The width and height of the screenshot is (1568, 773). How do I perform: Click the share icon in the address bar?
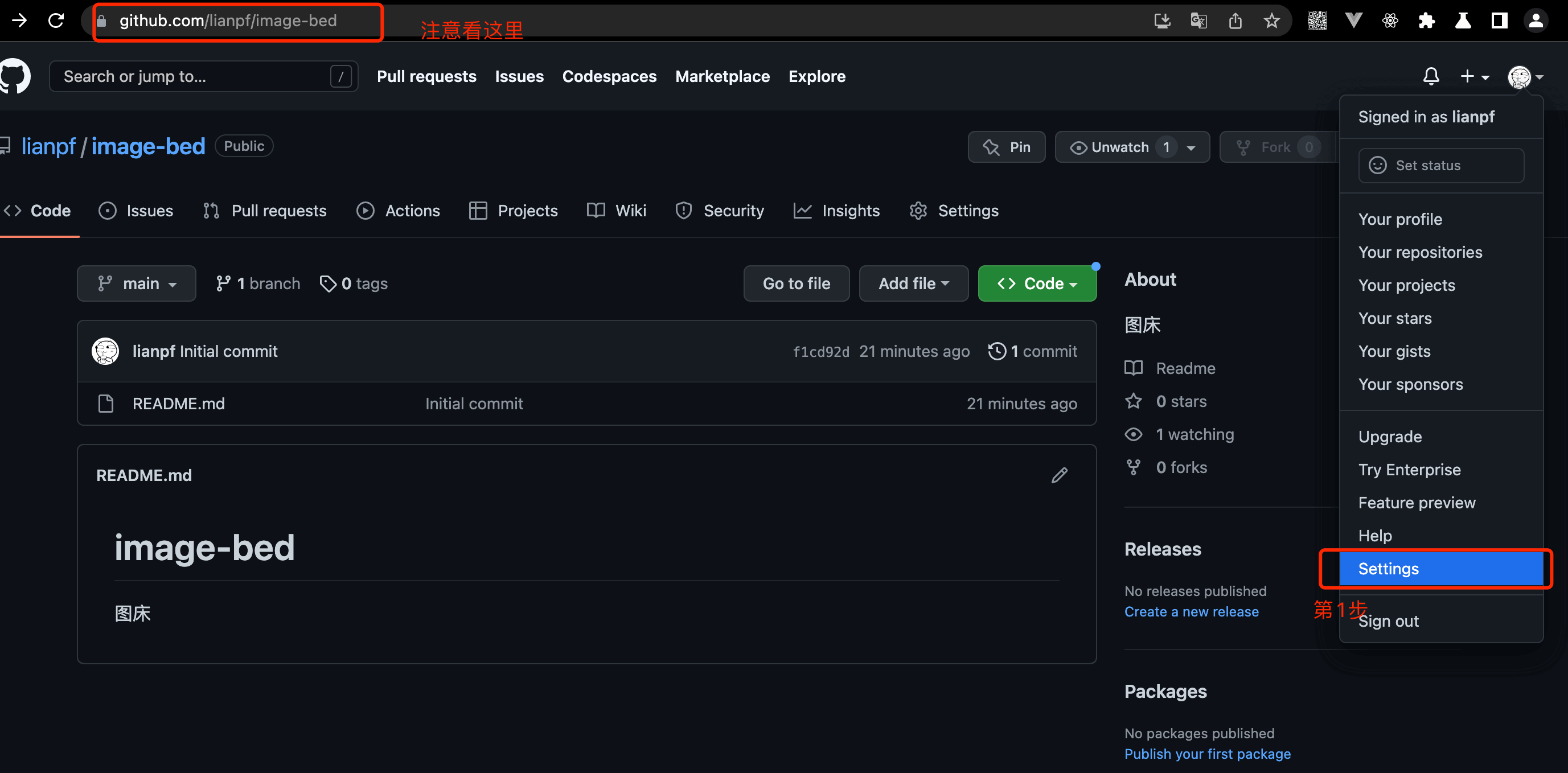[1235, 21]
